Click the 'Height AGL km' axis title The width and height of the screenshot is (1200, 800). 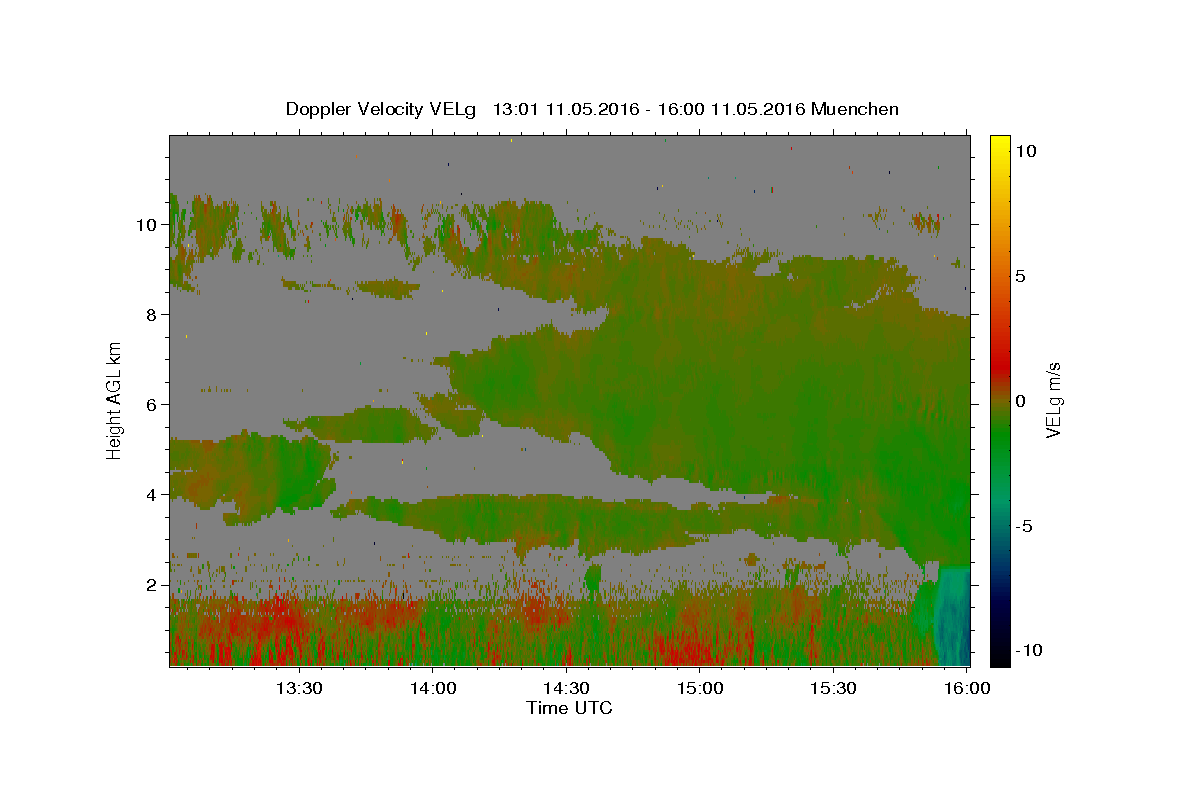(115, 400)
